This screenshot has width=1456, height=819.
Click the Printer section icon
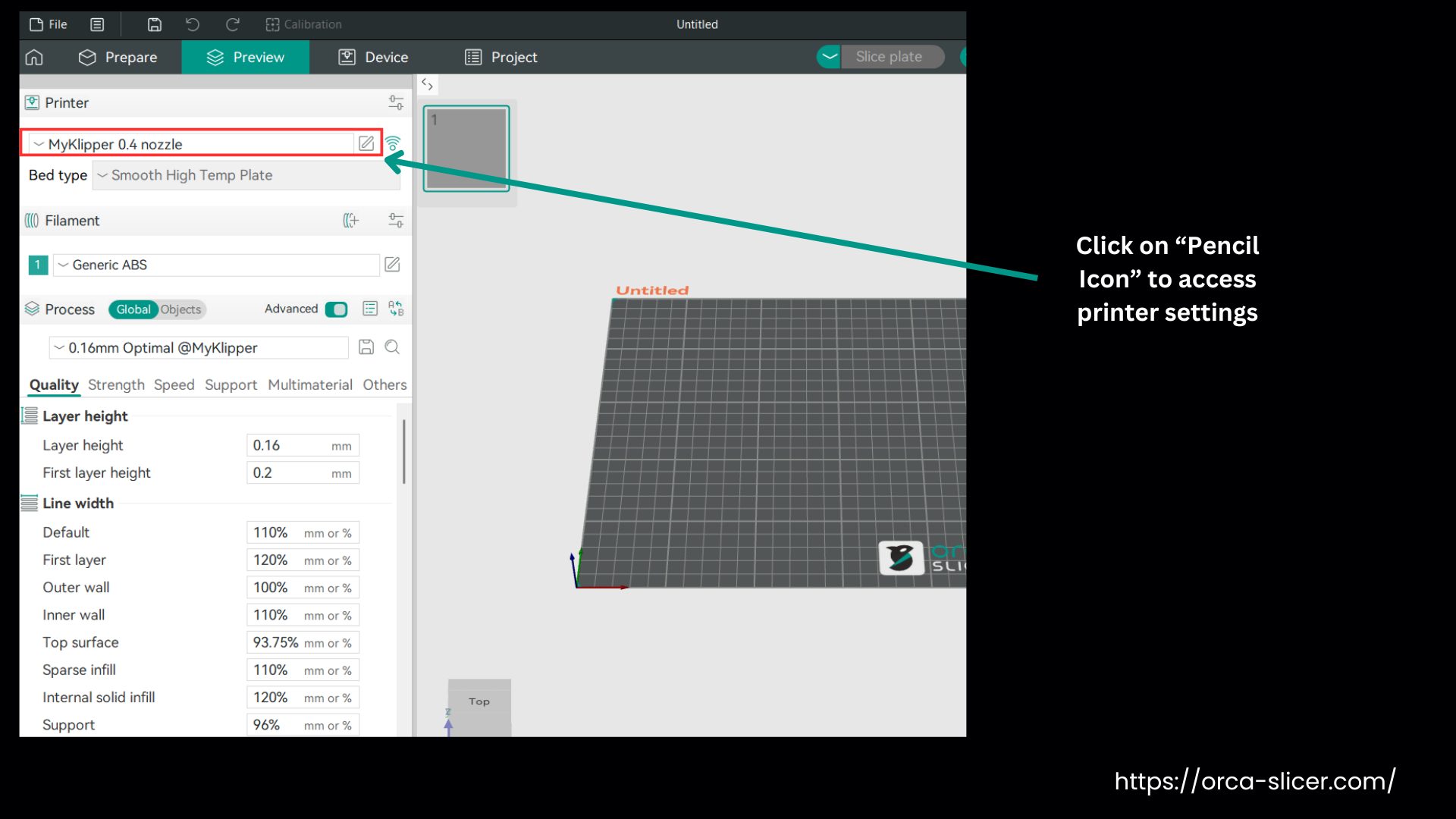[x=32, y=102]
